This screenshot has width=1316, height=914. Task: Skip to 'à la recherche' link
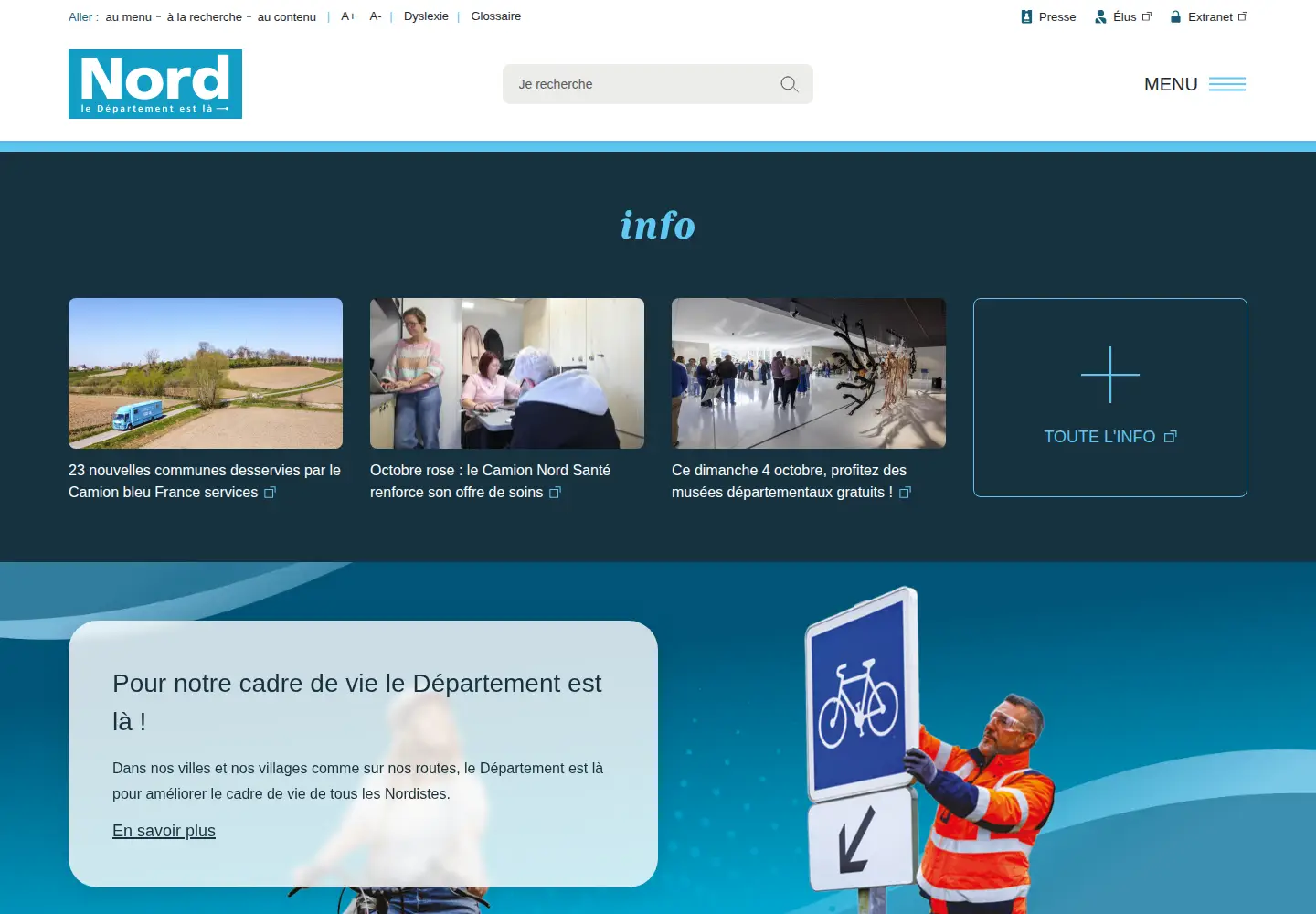205,17
